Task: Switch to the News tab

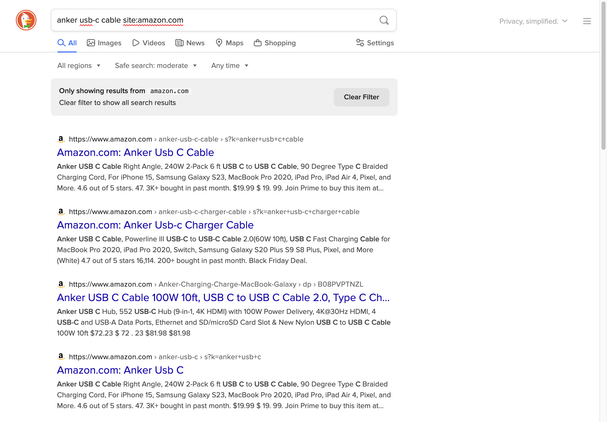Action: [x=190, y=43]
